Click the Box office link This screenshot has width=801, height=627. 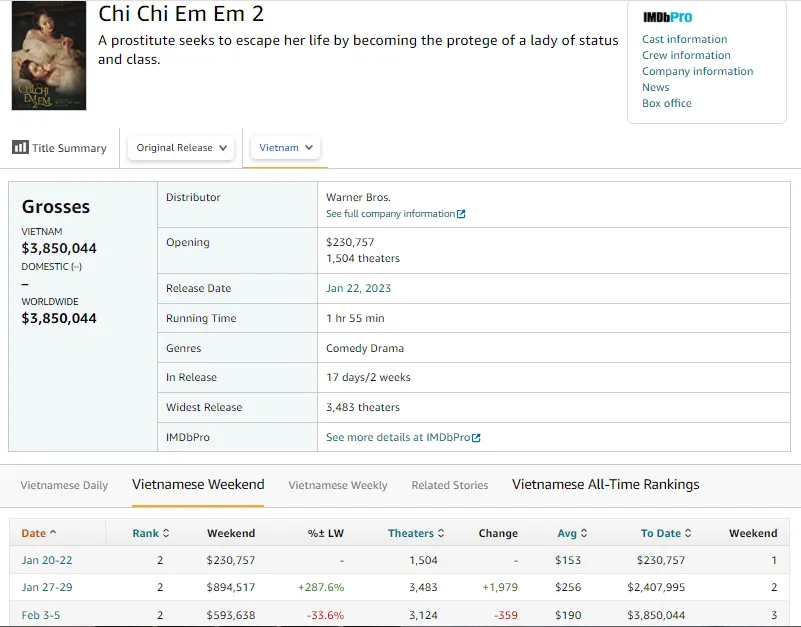[x=666, y=103]
